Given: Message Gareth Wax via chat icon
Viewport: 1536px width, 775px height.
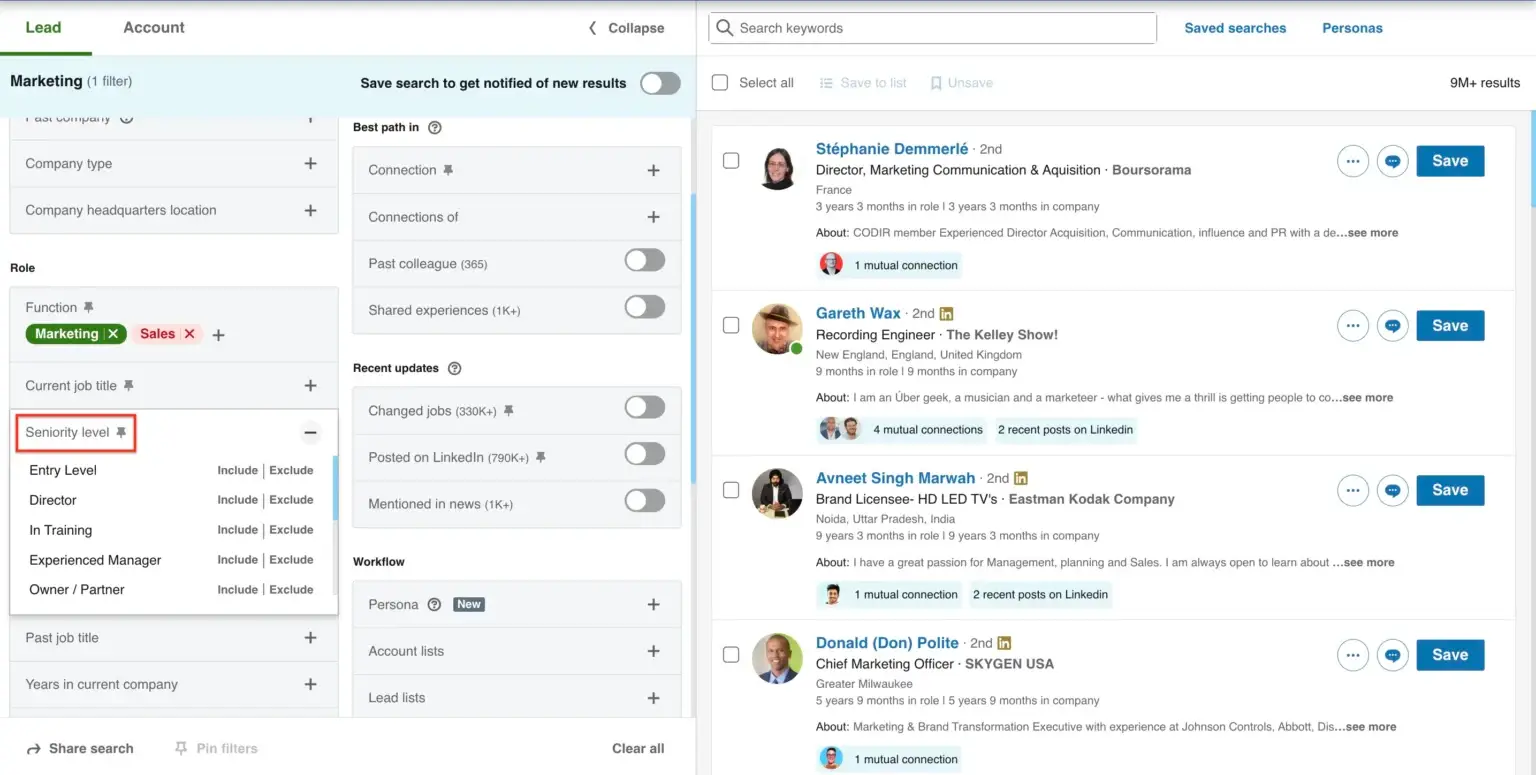Looking at the screenshot, I should [x=1392, y=325].
